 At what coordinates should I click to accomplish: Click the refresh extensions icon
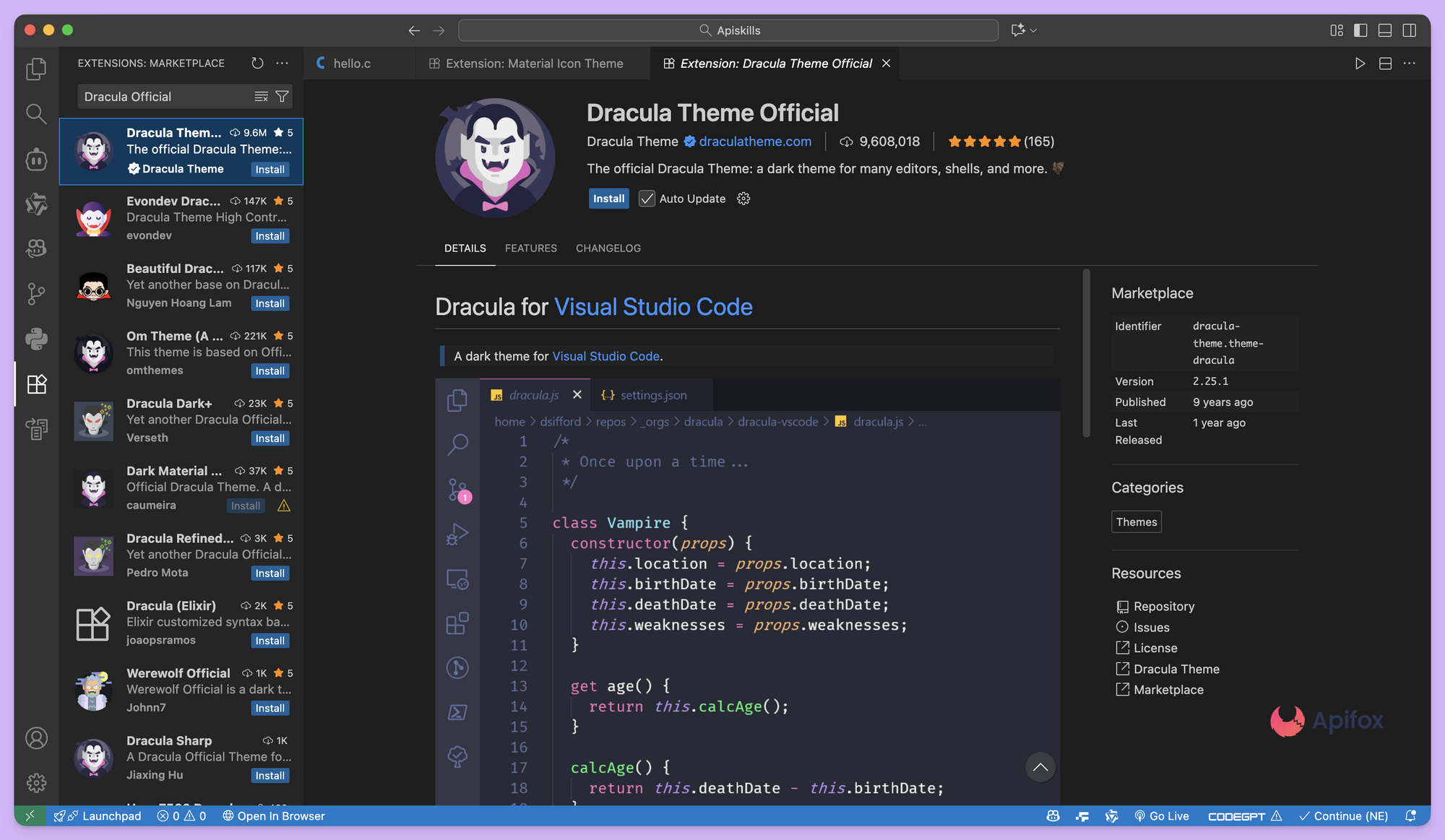click(257, 64)
